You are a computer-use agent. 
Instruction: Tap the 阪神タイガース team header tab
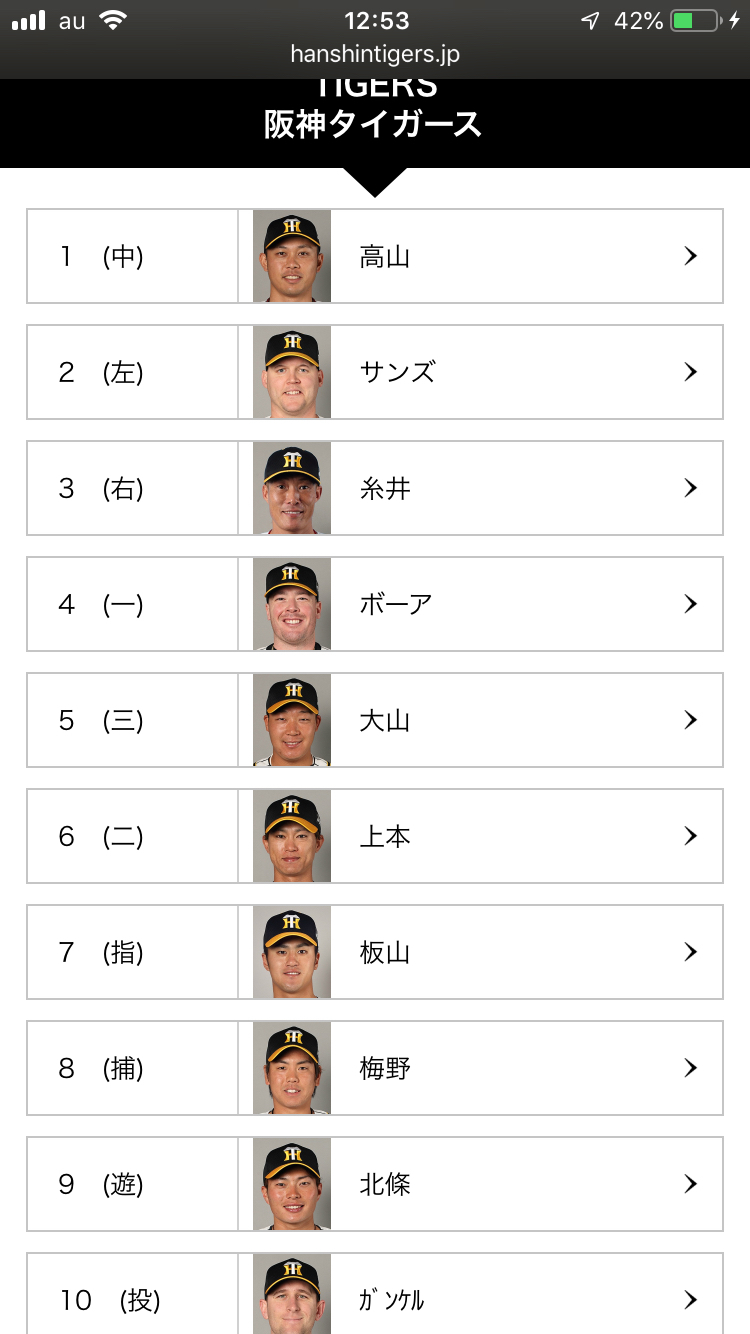coord(373,125)
